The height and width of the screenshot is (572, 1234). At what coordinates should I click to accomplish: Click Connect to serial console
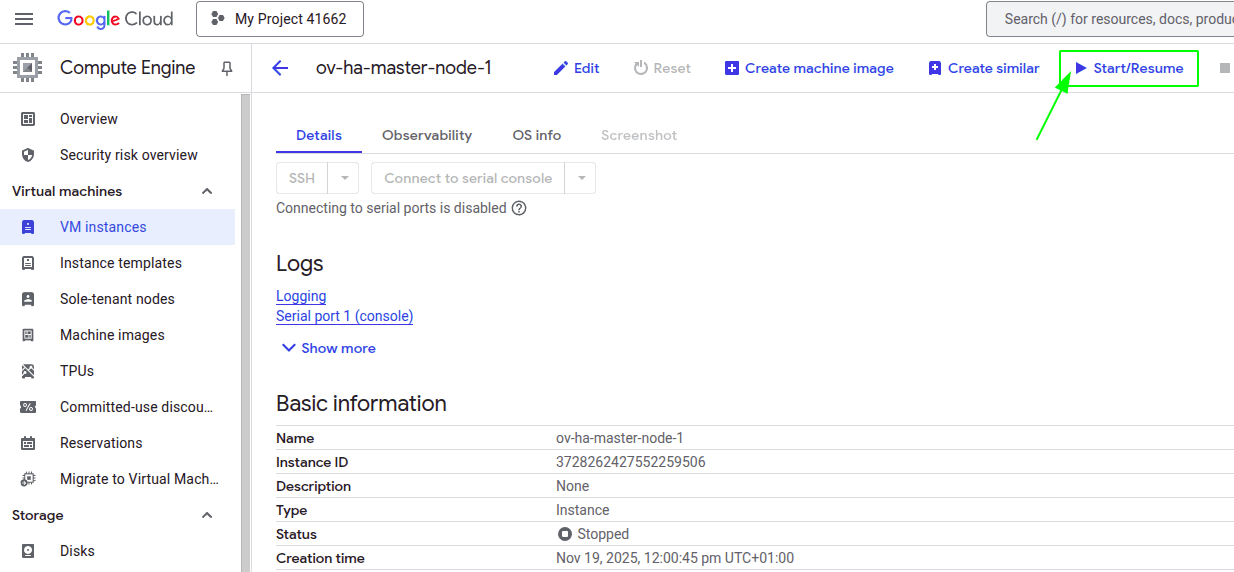click(x=468, y=178)
